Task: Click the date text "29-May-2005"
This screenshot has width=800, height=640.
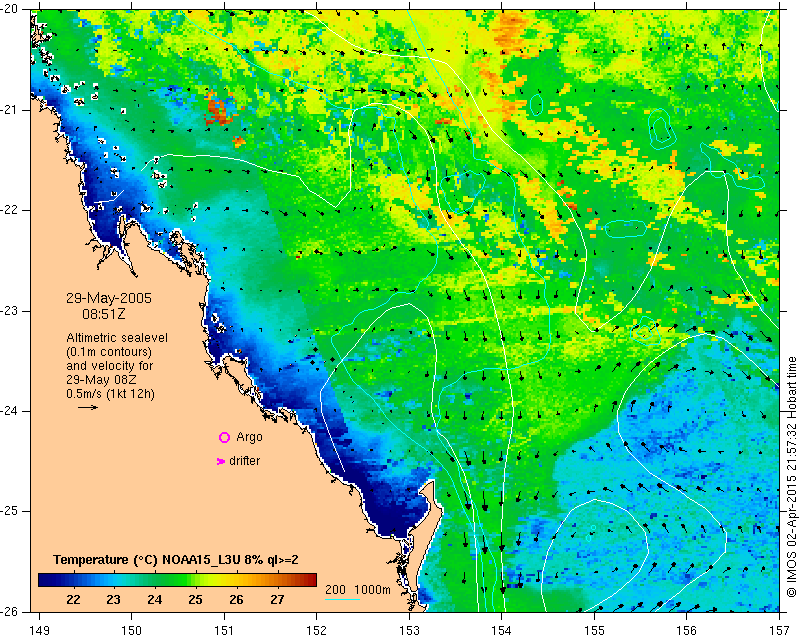Action: click(109, 298)
